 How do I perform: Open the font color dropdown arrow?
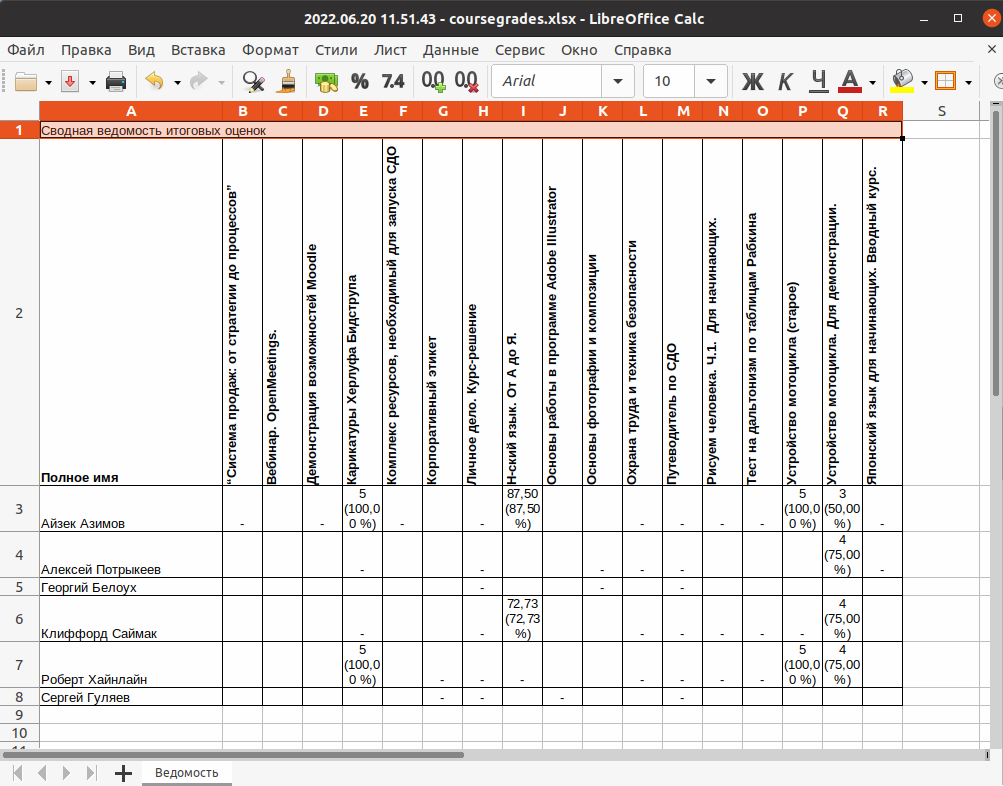(x=873, y=81)
